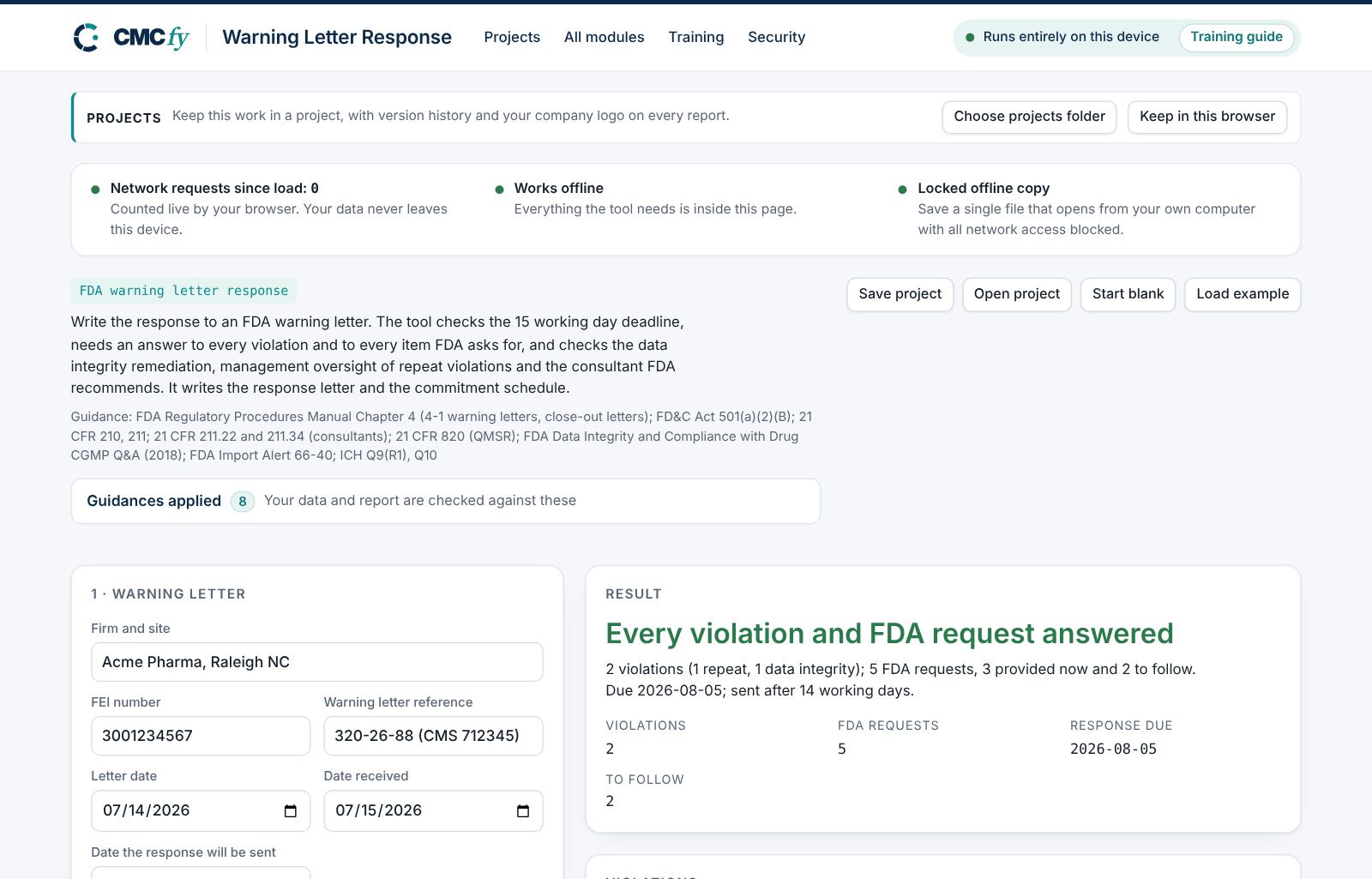Click the TO FOLLOW label
This screenshot has height=879, width=1372.
(645, 780)
